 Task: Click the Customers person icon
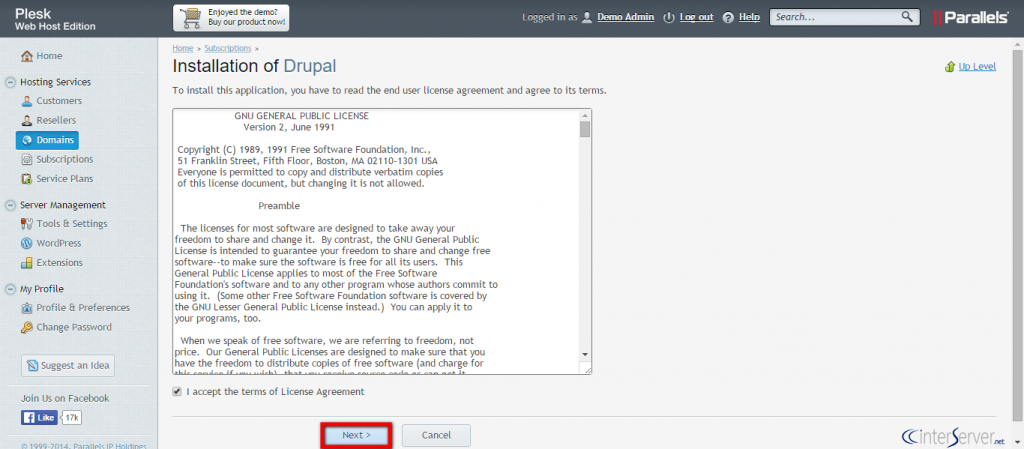pos(27,101)
